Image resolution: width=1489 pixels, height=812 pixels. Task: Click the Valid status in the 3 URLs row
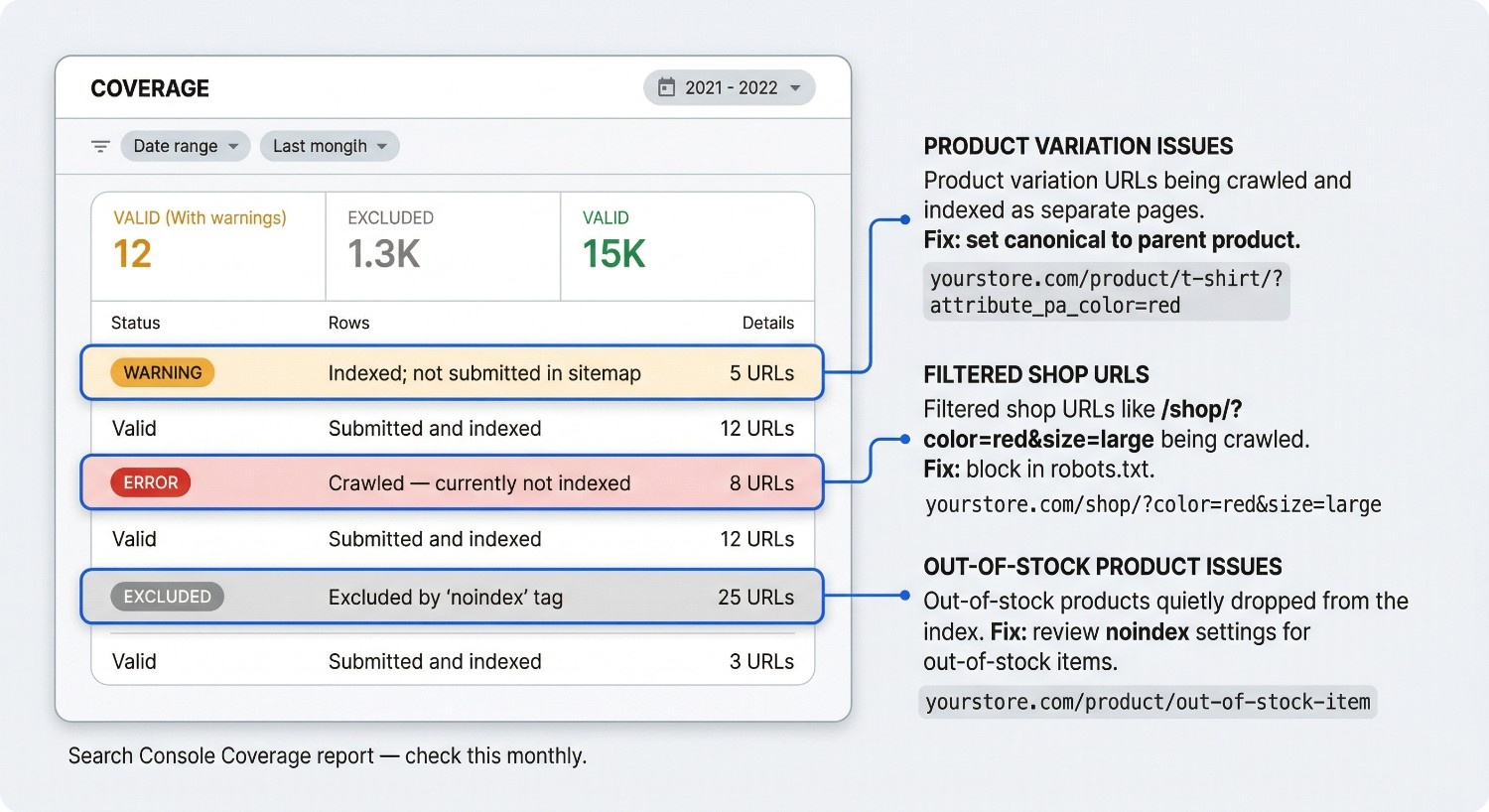click(x=134, y=662)
